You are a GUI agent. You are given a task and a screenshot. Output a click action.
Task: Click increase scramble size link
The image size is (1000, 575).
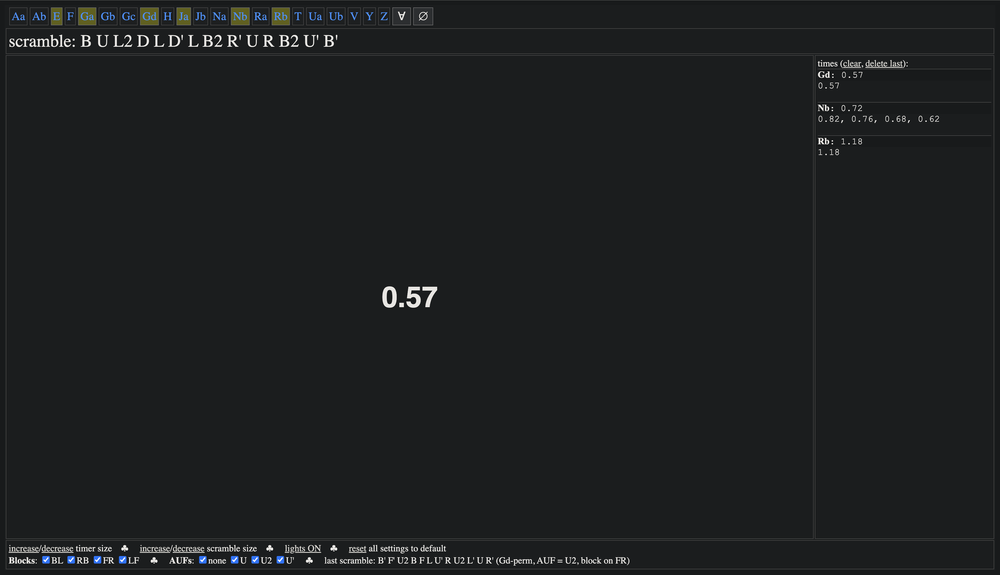[x=155, y=548]
